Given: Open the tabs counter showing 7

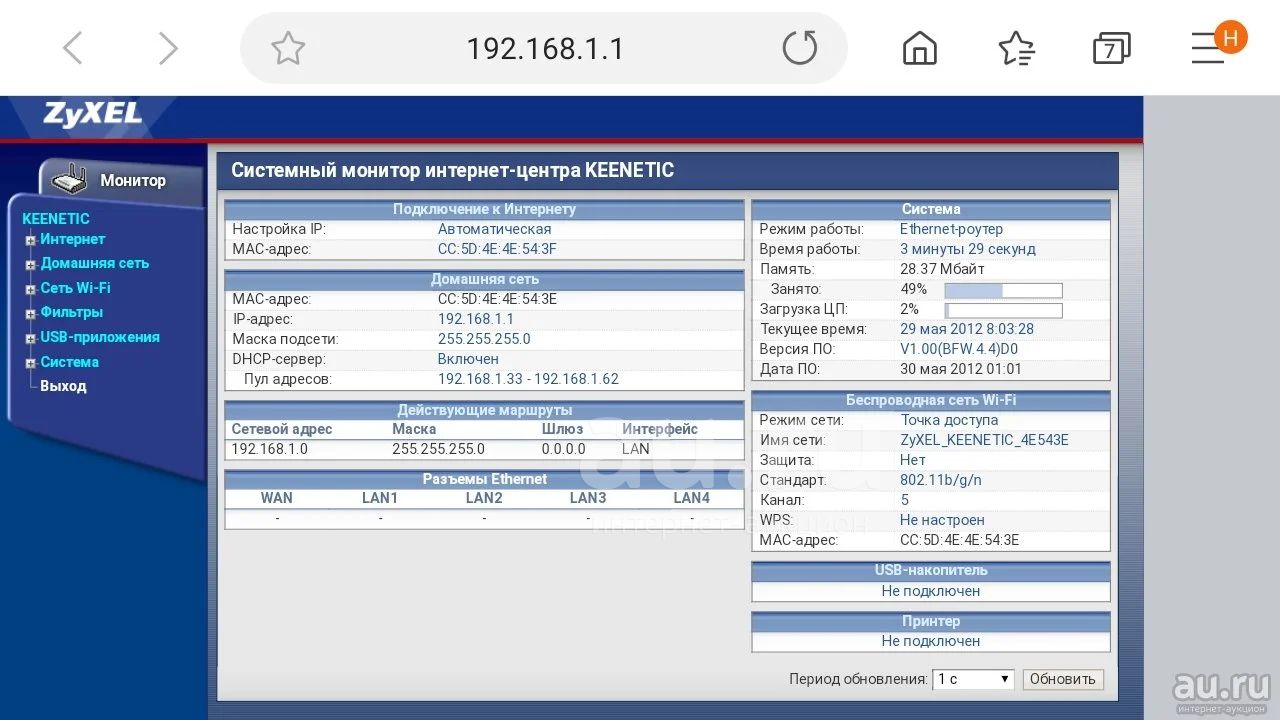Looking at the screenshot, I should click(1111, 48).
